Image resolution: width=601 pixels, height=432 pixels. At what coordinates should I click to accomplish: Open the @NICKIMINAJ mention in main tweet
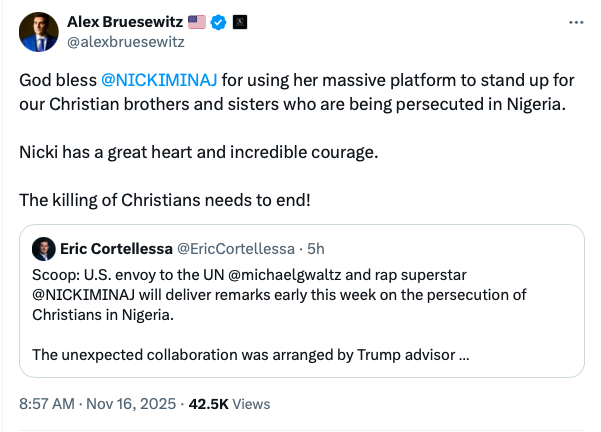coord(160,79)
